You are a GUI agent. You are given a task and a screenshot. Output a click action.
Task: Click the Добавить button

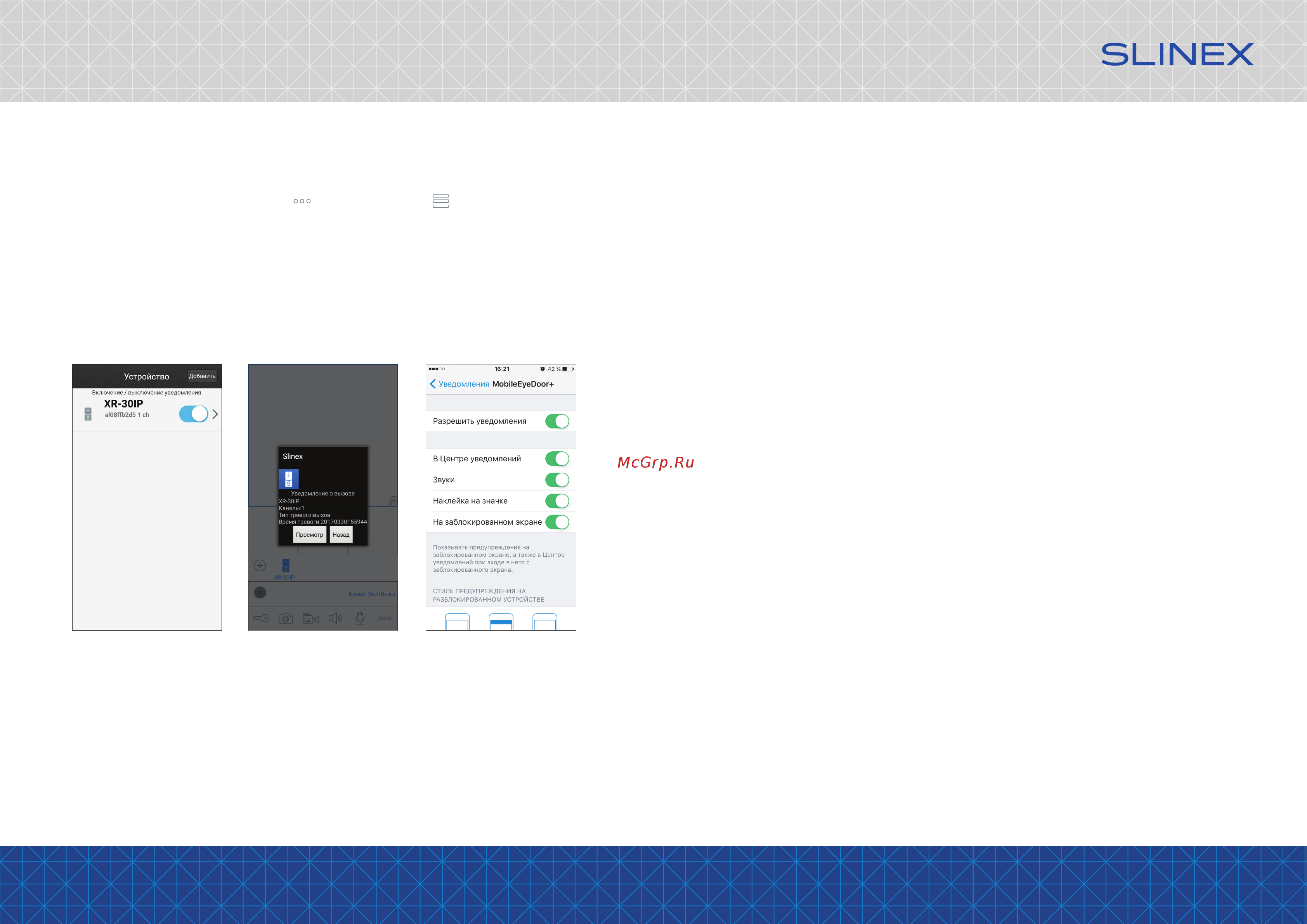[202, 376]
